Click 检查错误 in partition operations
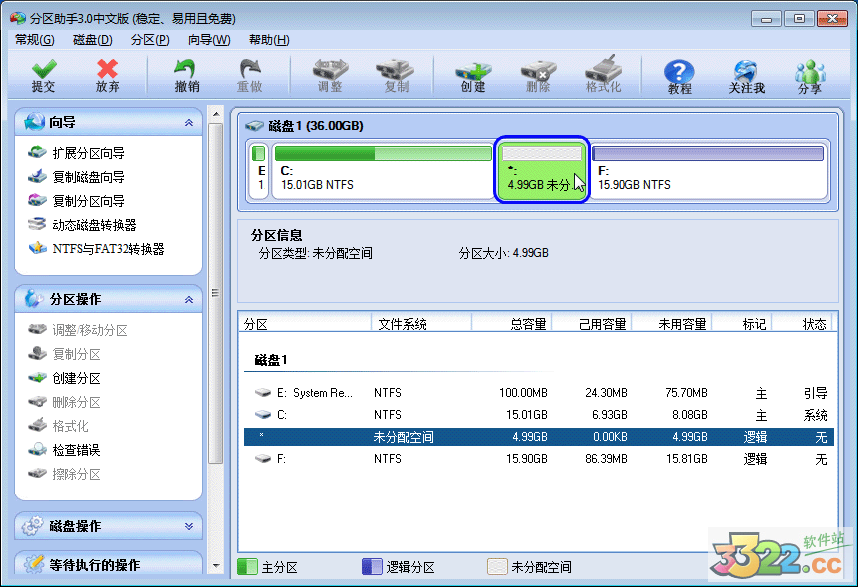This screenshot has width=858, height=587. 76,450
